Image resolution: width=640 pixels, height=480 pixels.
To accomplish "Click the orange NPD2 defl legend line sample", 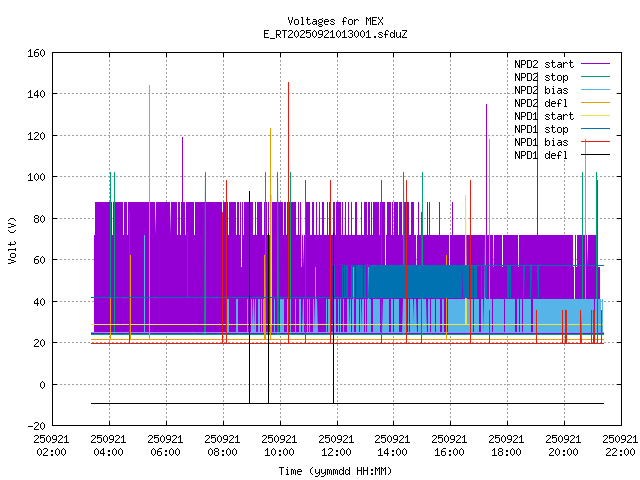I will 590,103.
